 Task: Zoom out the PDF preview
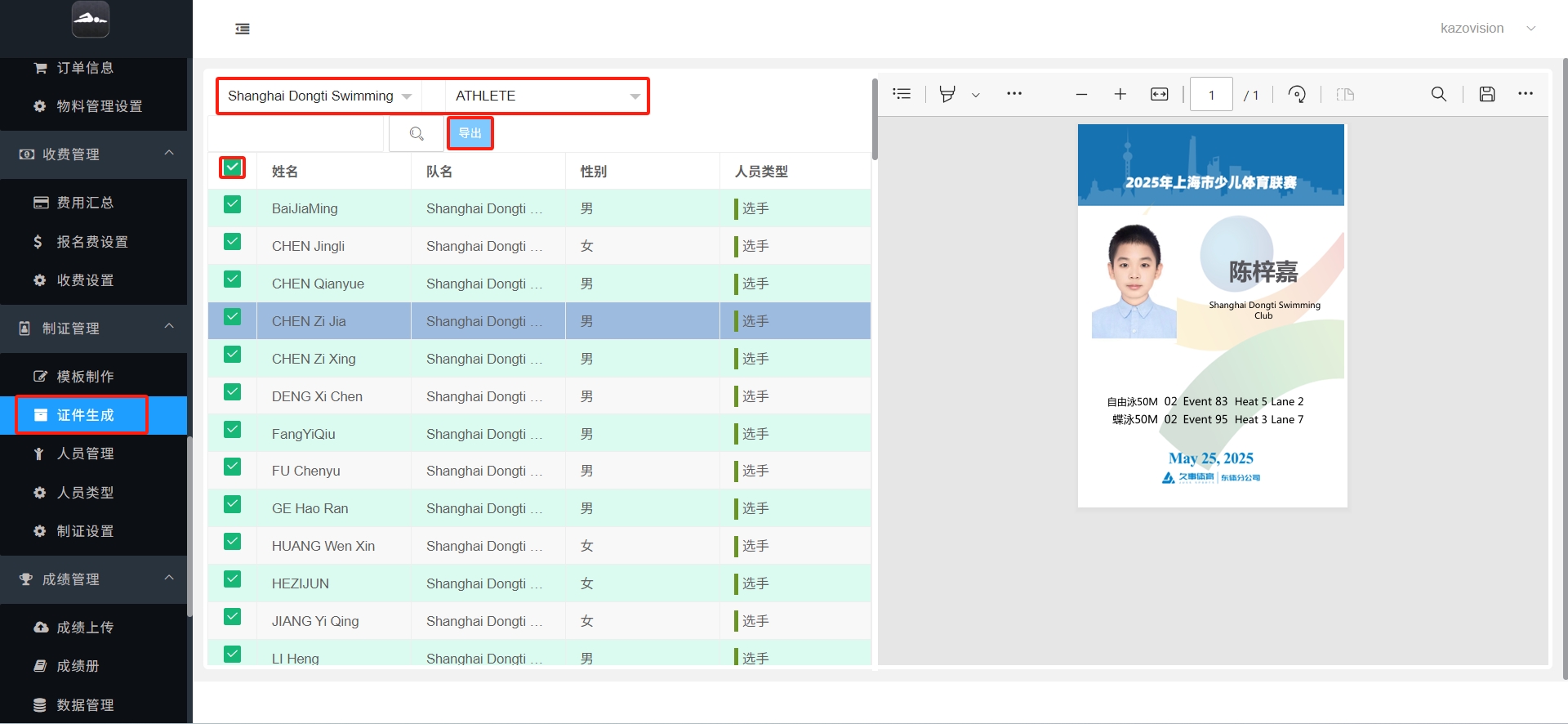(x=1081, y=95)
